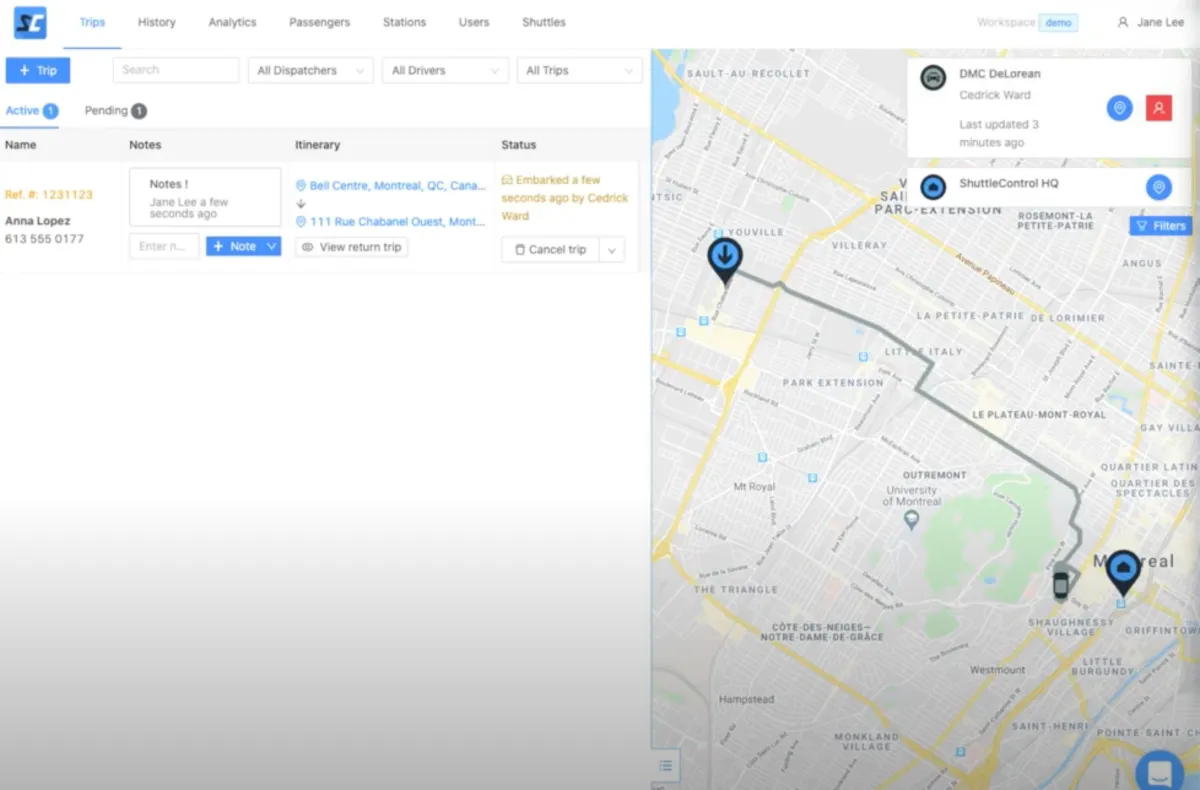Click the Notes column header

(145, 145)
